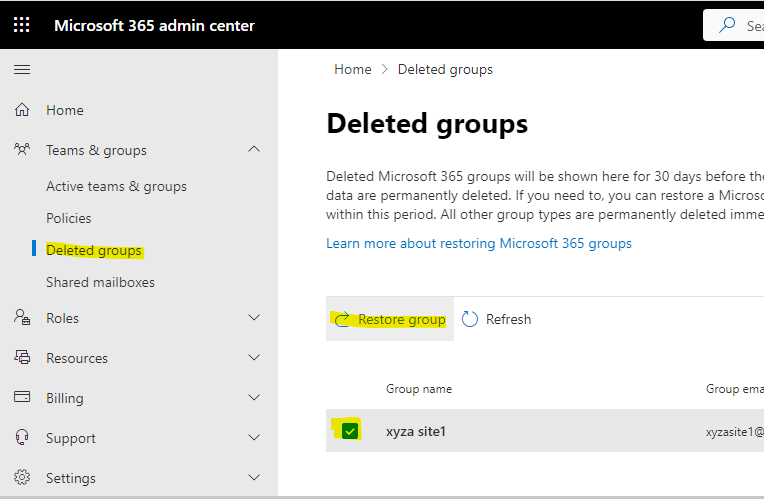
Task: Click the Teams & groups people icon
Action: tap(22, 150)
